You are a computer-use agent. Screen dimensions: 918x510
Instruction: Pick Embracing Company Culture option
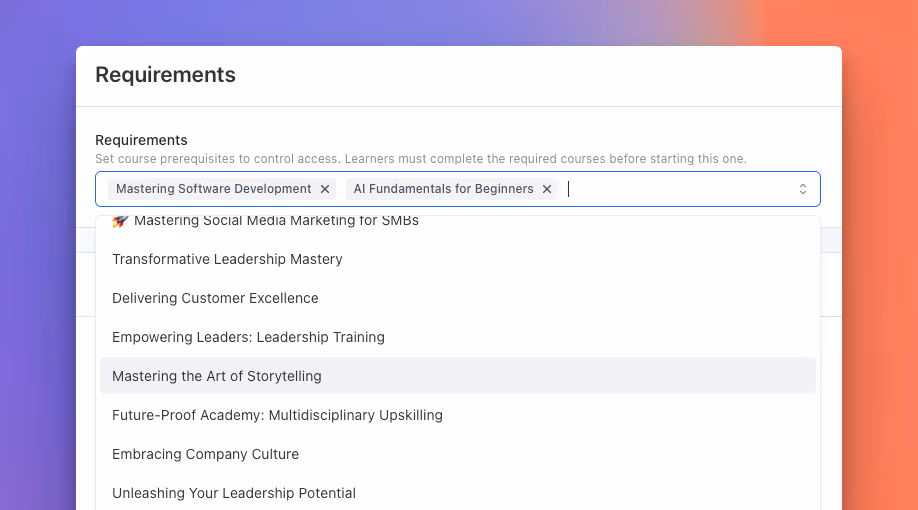[458, 454]
